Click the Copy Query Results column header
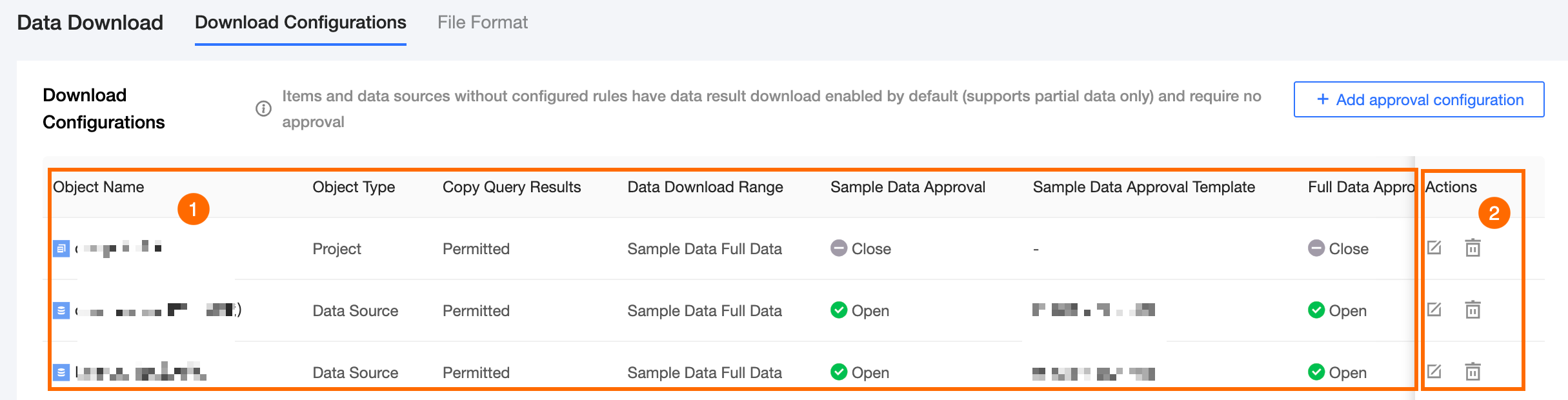 tap(511, 187)
